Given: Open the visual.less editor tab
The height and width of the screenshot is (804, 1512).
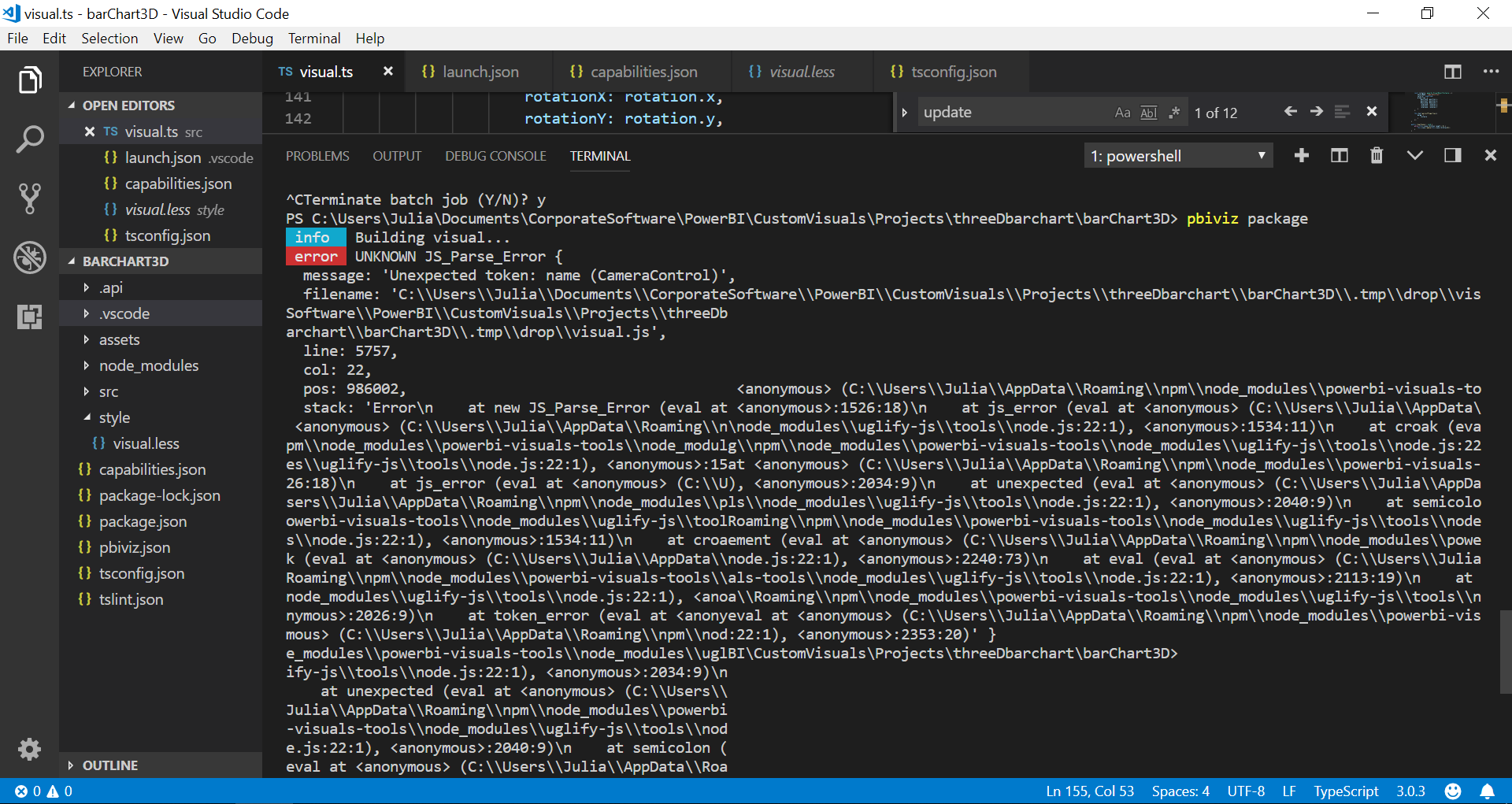Looking at the screenshot, I should click(x=801, y=72).
